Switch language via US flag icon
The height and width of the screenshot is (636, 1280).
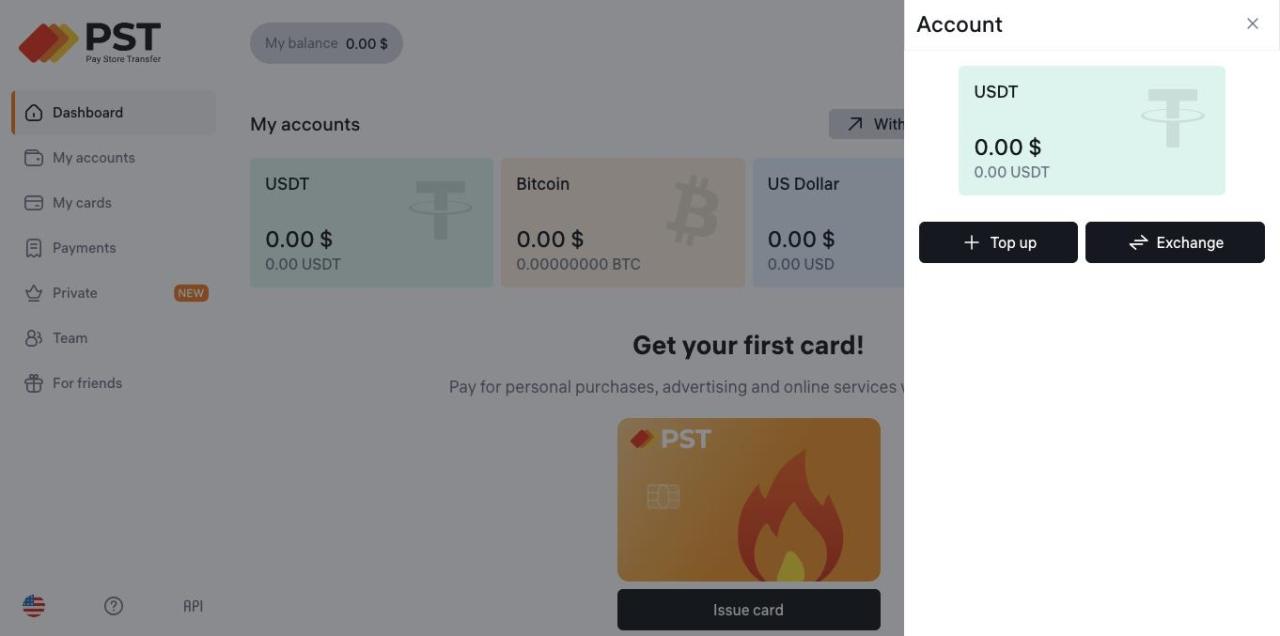(x=34, y=606)
